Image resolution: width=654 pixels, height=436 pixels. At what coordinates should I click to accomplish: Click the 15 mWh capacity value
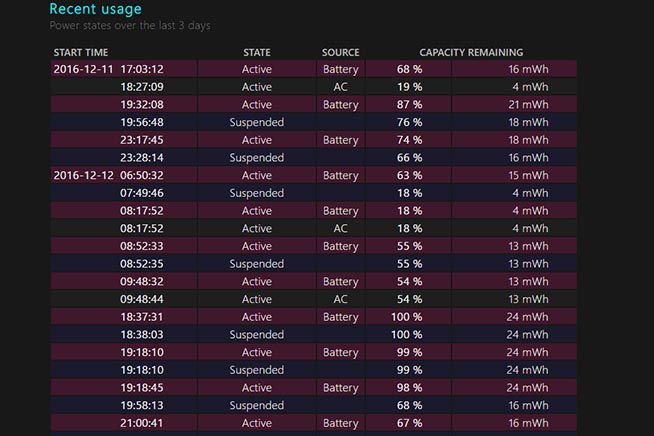tap(528, 175)
